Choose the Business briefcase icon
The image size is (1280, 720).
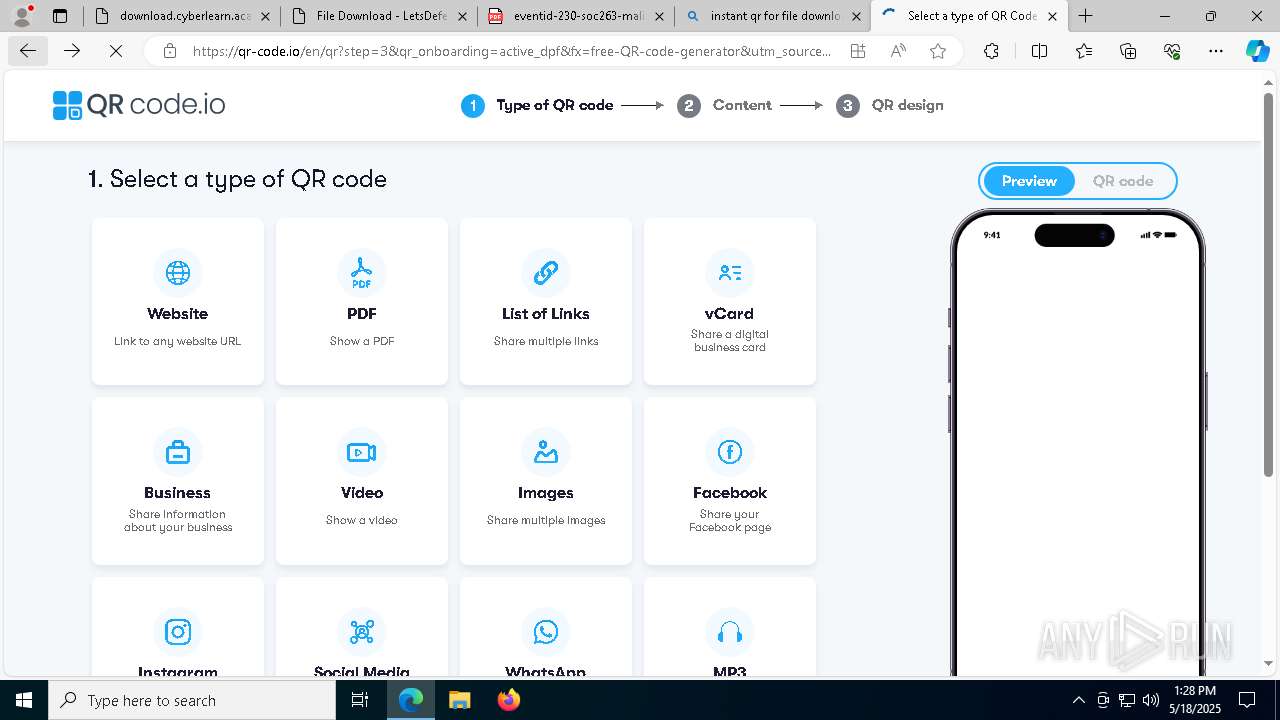(178, 452)
